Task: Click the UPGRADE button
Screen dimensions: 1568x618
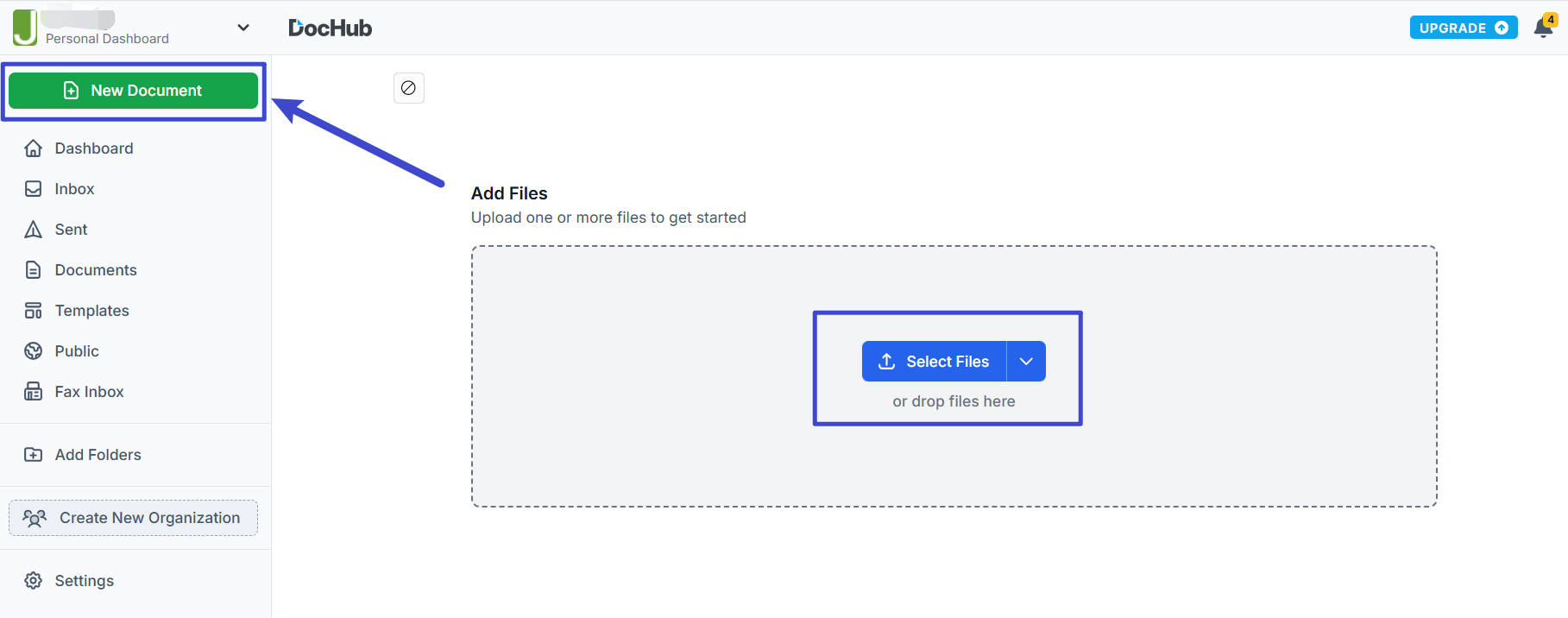Action: 1463,28
